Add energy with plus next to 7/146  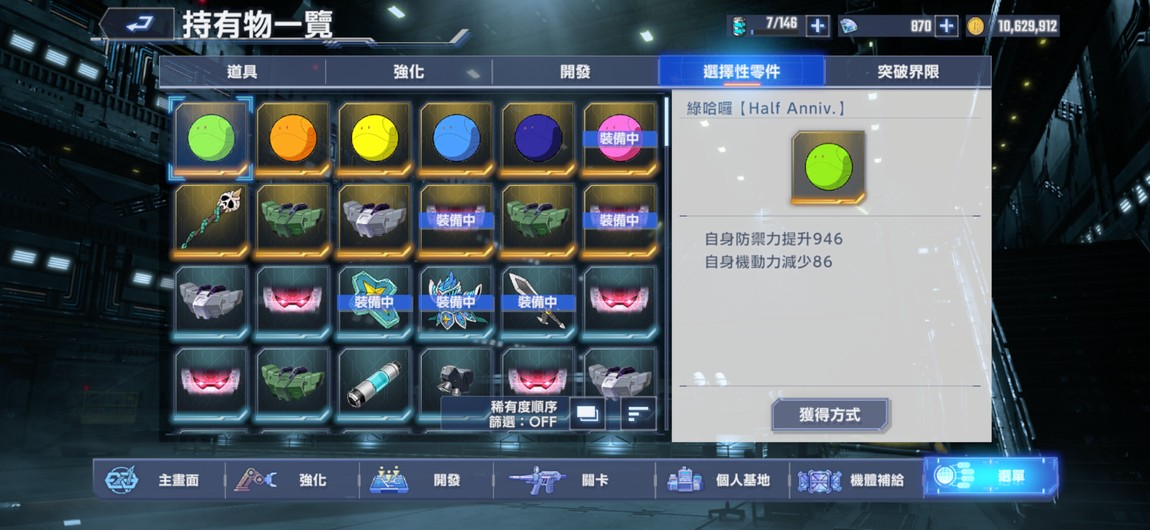coord(817,26)
